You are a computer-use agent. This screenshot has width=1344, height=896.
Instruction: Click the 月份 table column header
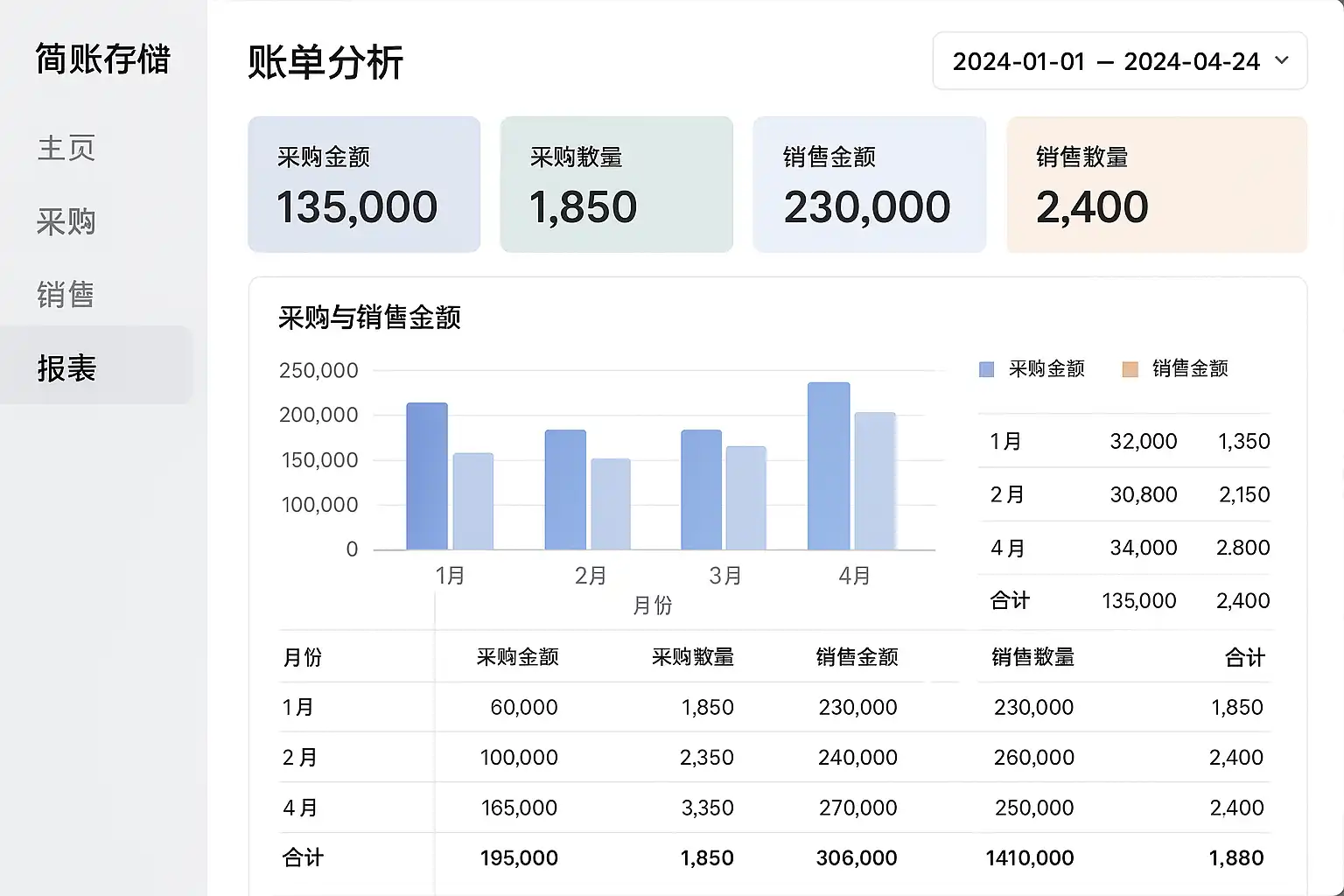[303, 657]
